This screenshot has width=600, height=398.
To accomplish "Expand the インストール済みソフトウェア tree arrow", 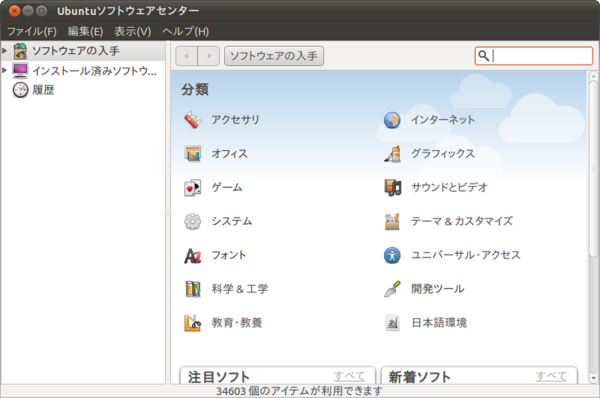I will [5, 70].
